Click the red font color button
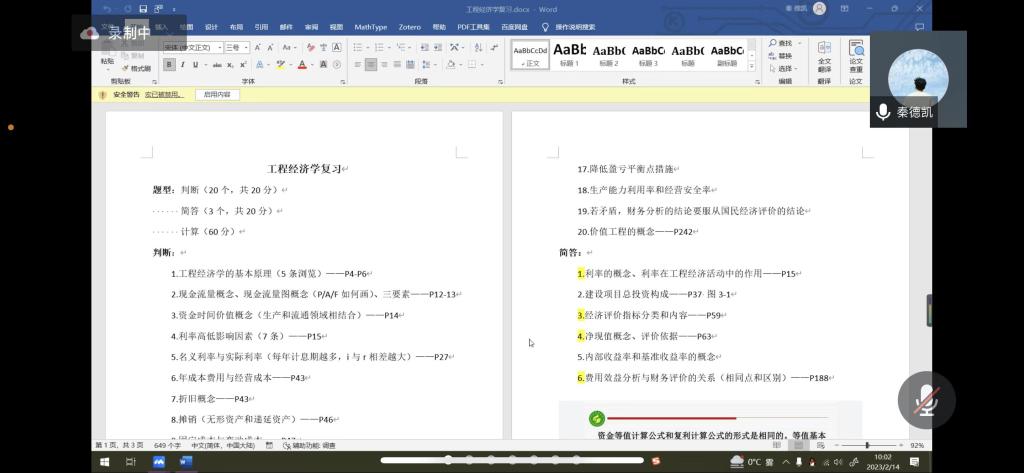 click(302, 65)
